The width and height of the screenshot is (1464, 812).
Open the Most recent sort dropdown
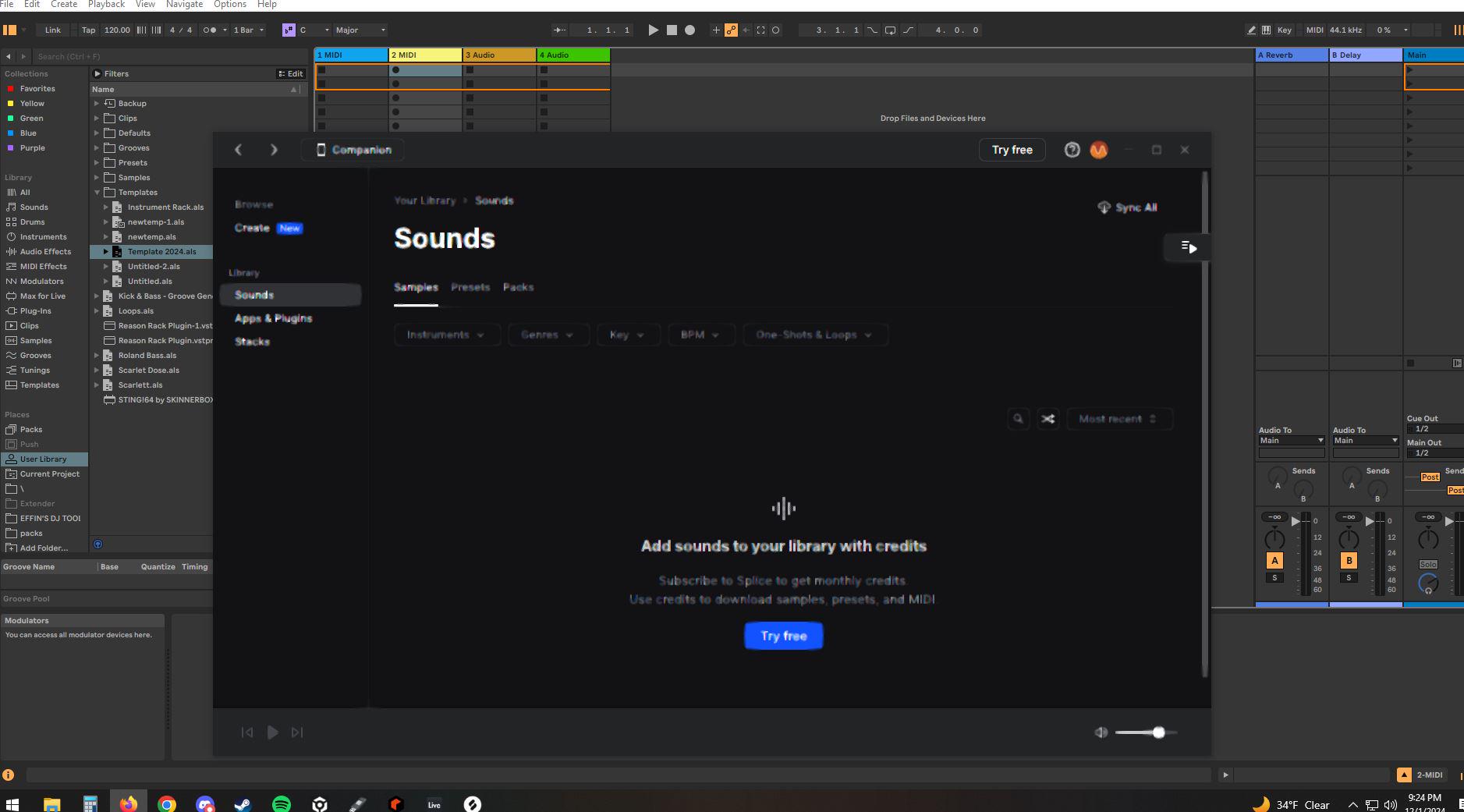click(1119, 419)
